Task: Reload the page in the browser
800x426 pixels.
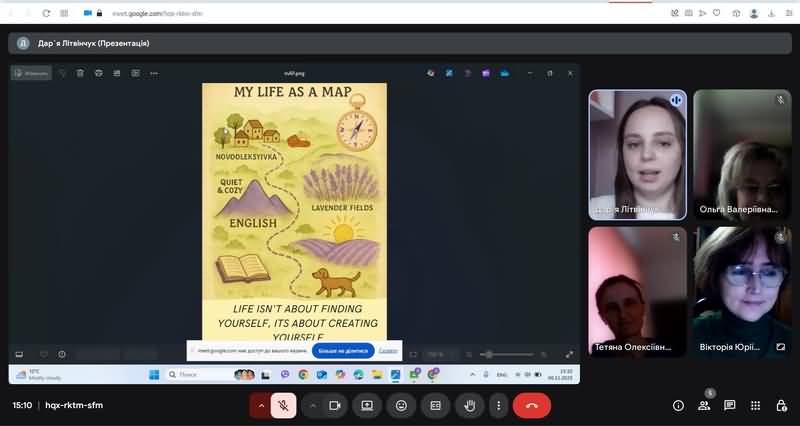Action: [x=46, y=13]
